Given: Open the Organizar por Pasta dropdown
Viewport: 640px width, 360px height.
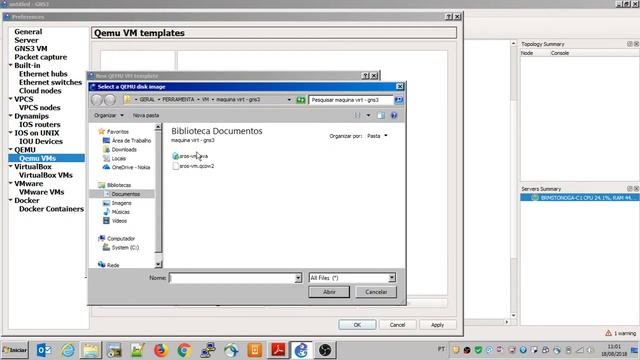Looking at the screenshot, I should pos(377,136).
